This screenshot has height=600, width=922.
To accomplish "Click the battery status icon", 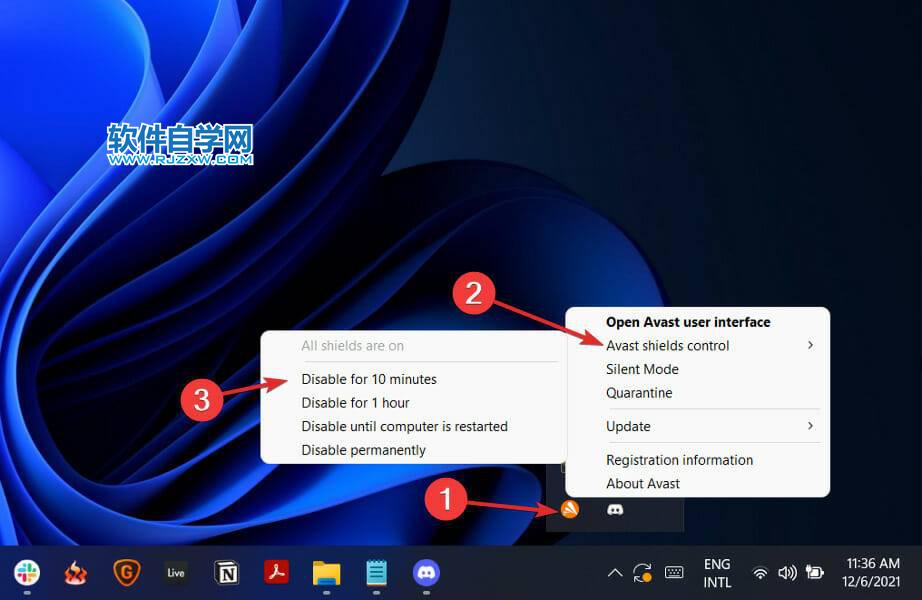I will point(815,572).
